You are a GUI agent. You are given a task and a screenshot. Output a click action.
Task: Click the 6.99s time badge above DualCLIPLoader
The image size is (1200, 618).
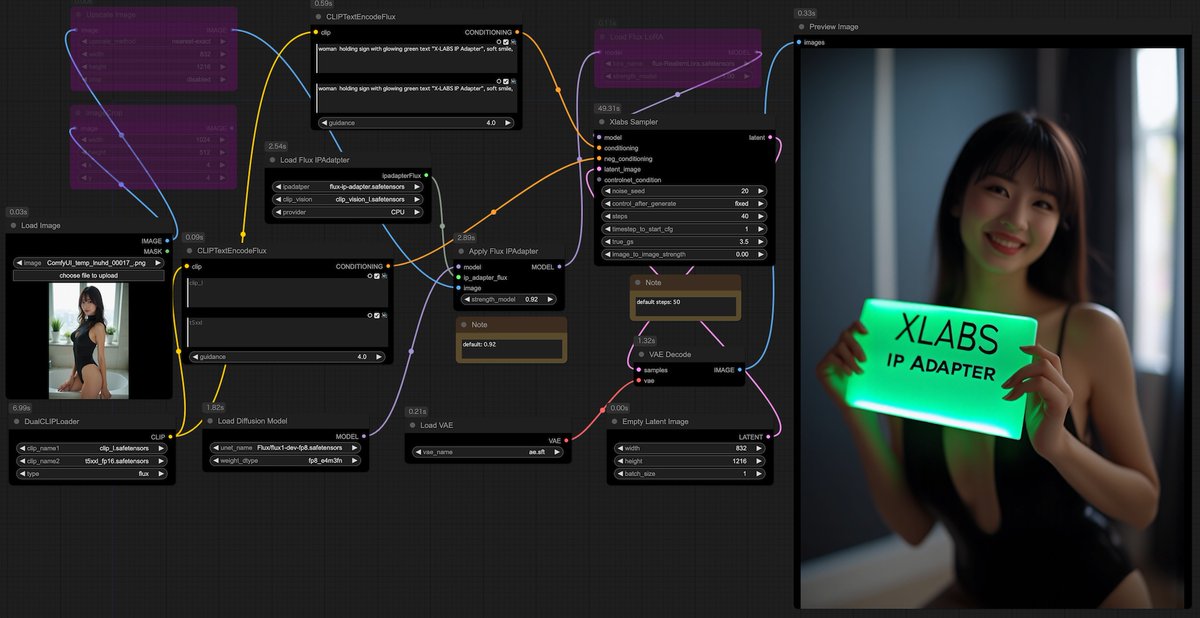(21, 407)
